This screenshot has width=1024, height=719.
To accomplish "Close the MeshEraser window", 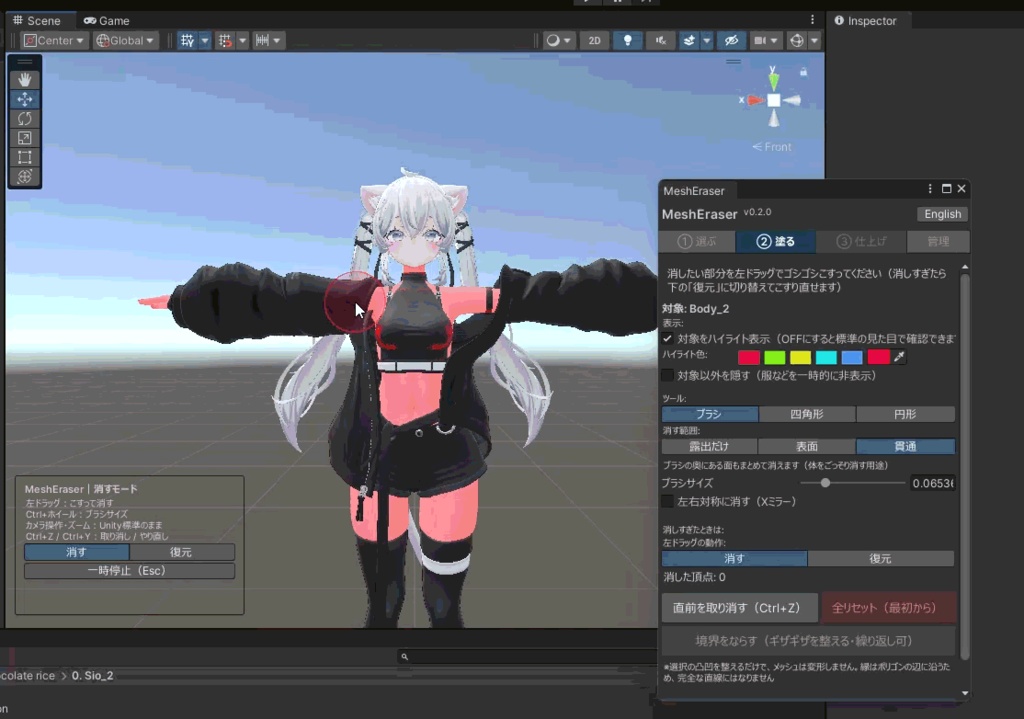I will tap(961, 189).
